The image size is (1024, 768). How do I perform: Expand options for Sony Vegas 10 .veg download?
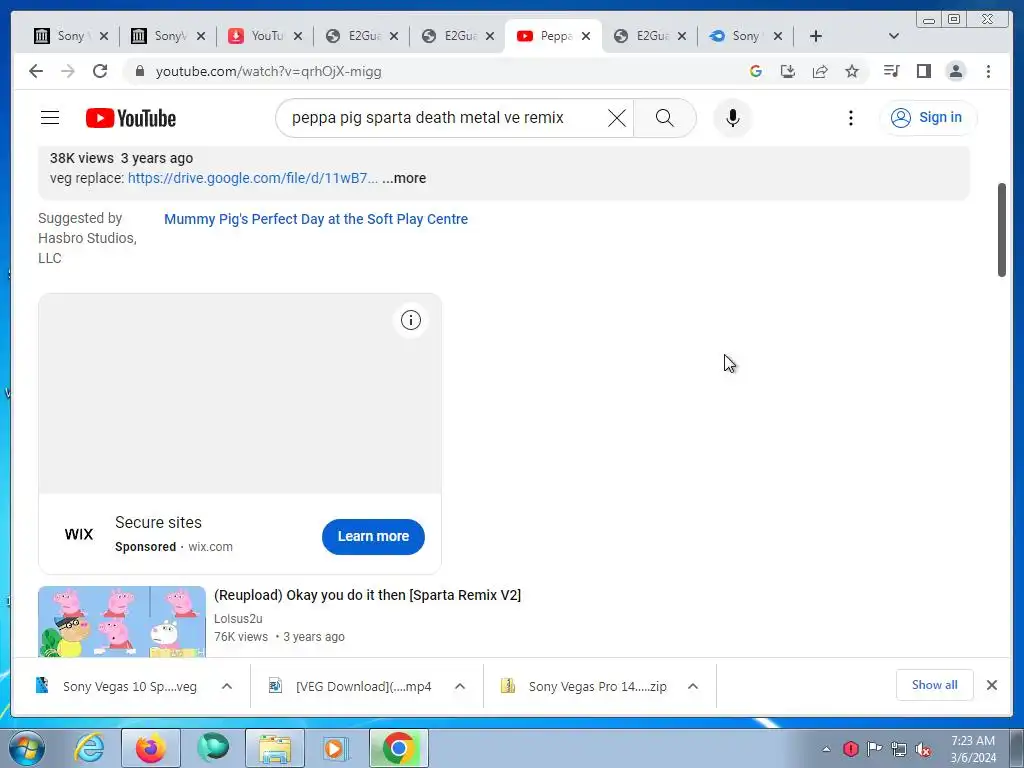coord(227,686)
